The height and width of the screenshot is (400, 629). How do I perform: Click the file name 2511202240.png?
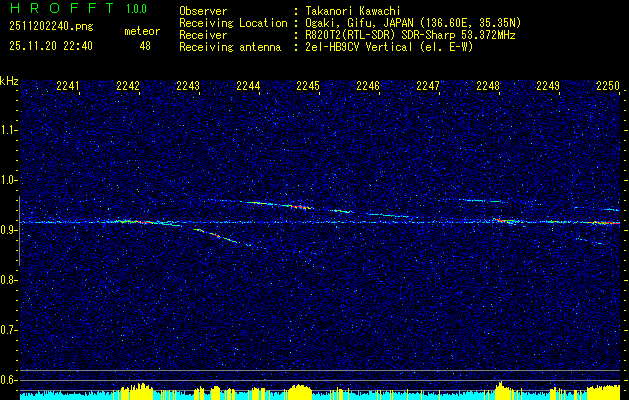coord(51,27)
